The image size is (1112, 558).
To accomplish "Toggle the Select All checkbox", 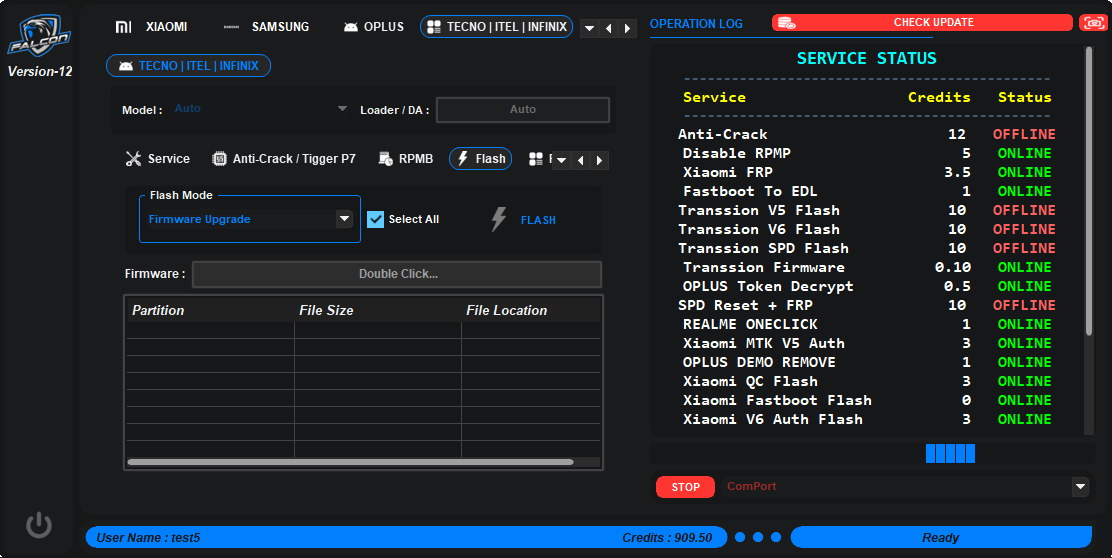I will coord(376,219).
